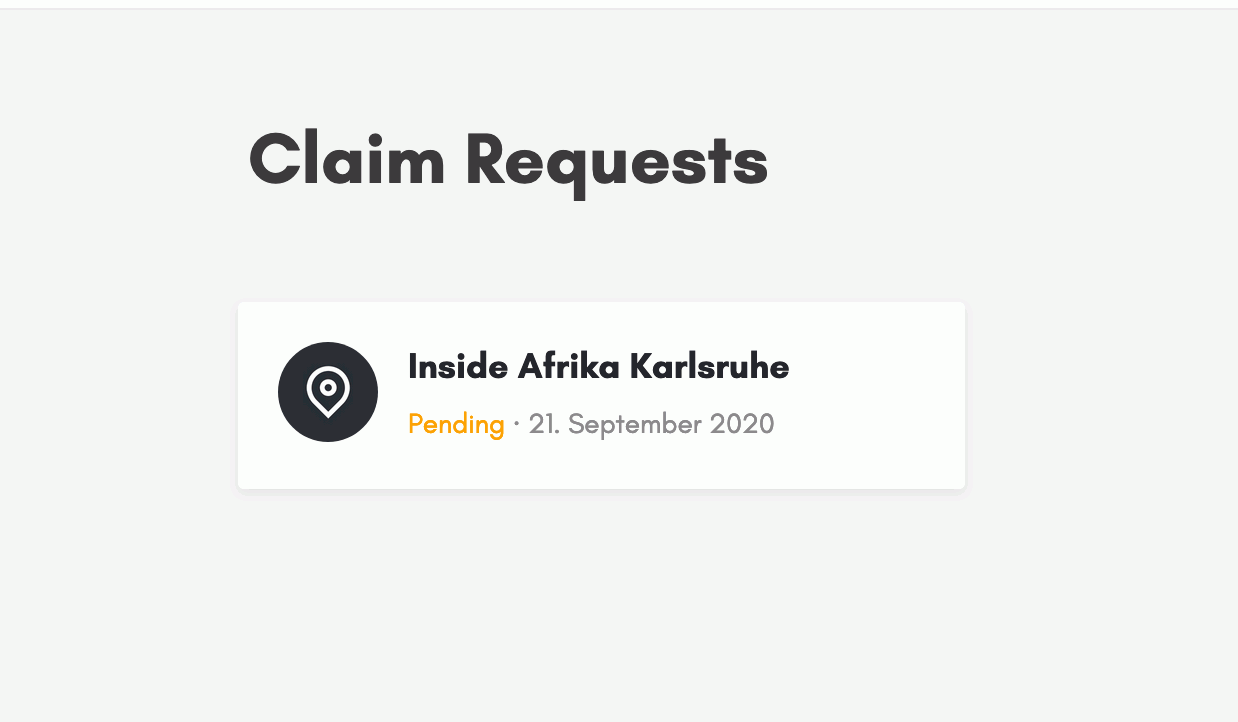Click the day number 21. in the date

pyautogui.click(x=544, y=424)
